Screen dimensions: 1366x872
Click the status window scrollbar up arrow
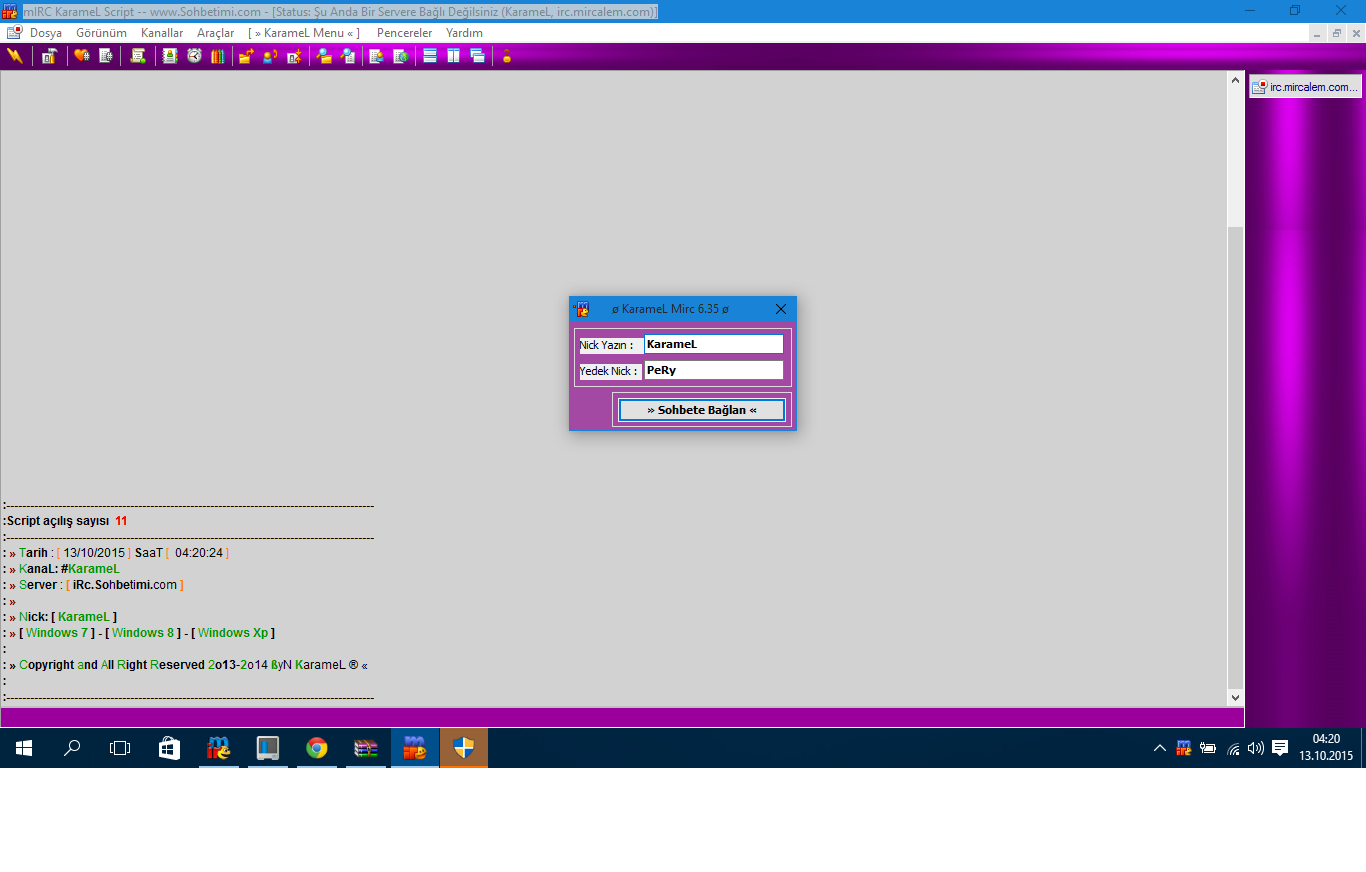[x=1236, y=79]
